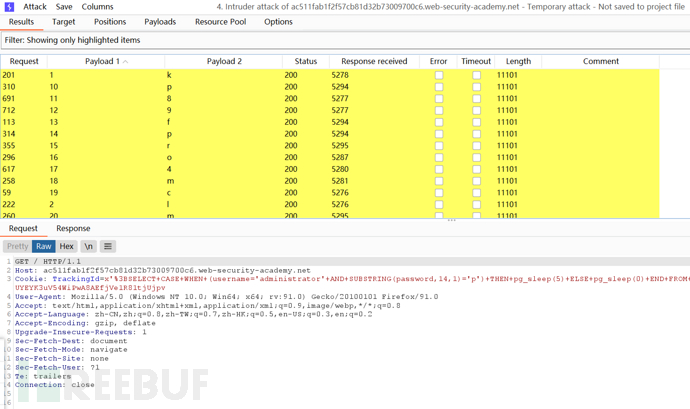Toggle Timeout checkbox in request 355 row
Image resolution: width=690 pixels, height=409 pixels.
pos(477,146)
